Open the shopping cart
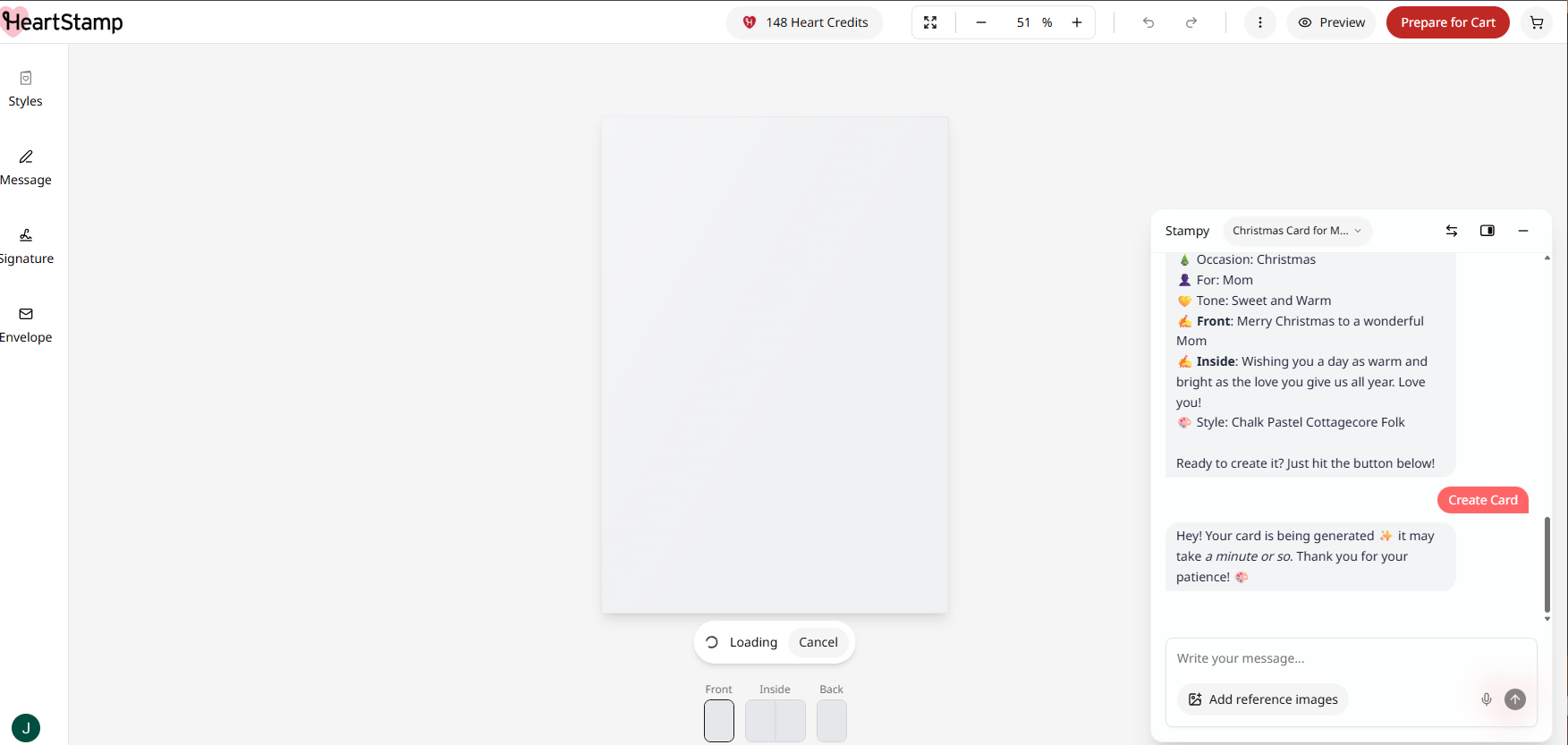1568x745 pixels. [x=1537, y=22]
